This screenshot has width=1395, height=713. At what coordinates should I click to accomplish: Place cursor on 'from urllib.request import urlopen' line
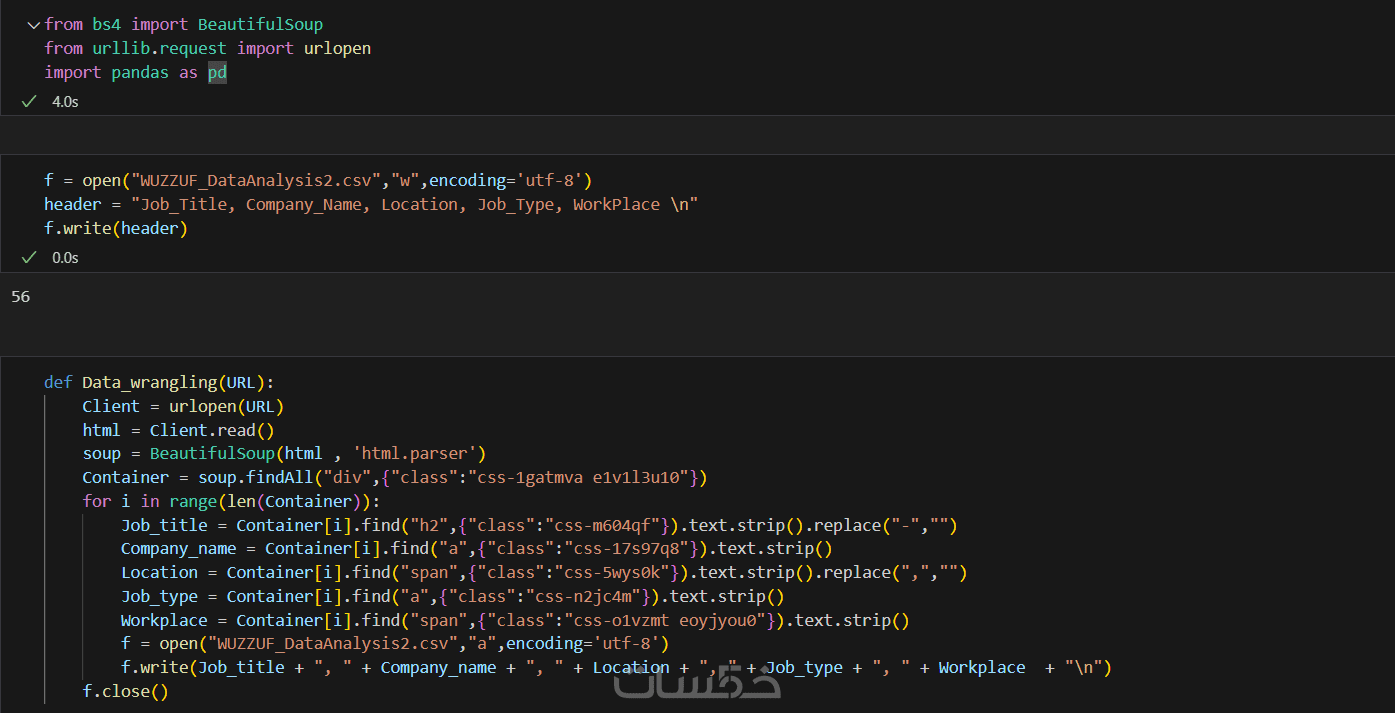pyautogui.click(x=208, y=48)
